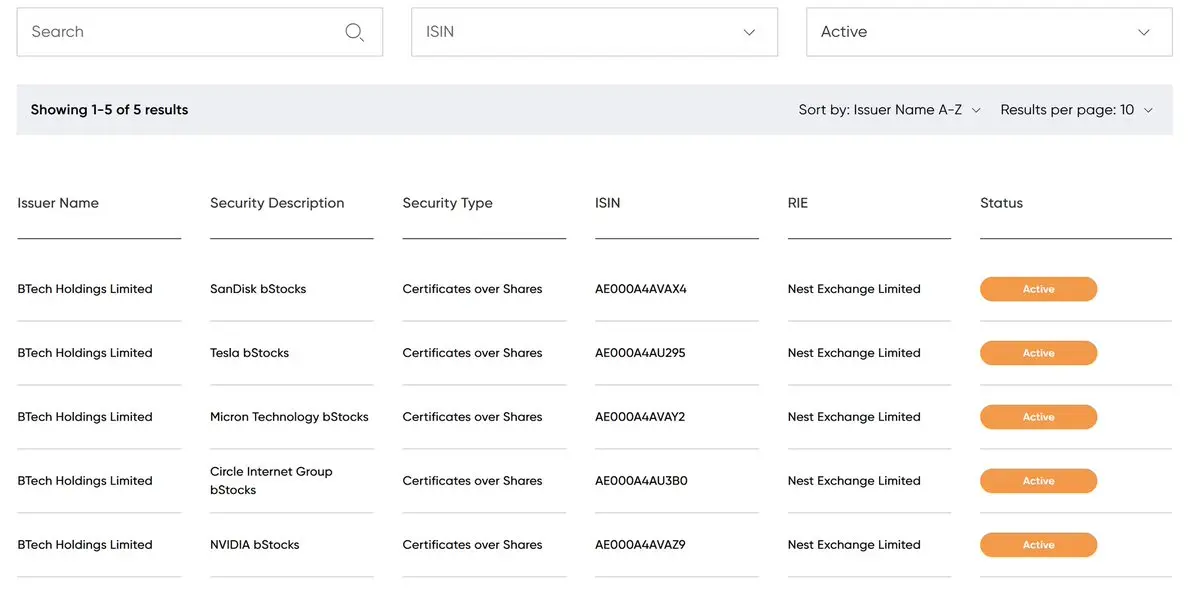Image resolution: width=1200 pixels, height=607 pixels.
Task: Open the Active status filter dropdown
Action: tap(989, 32)
